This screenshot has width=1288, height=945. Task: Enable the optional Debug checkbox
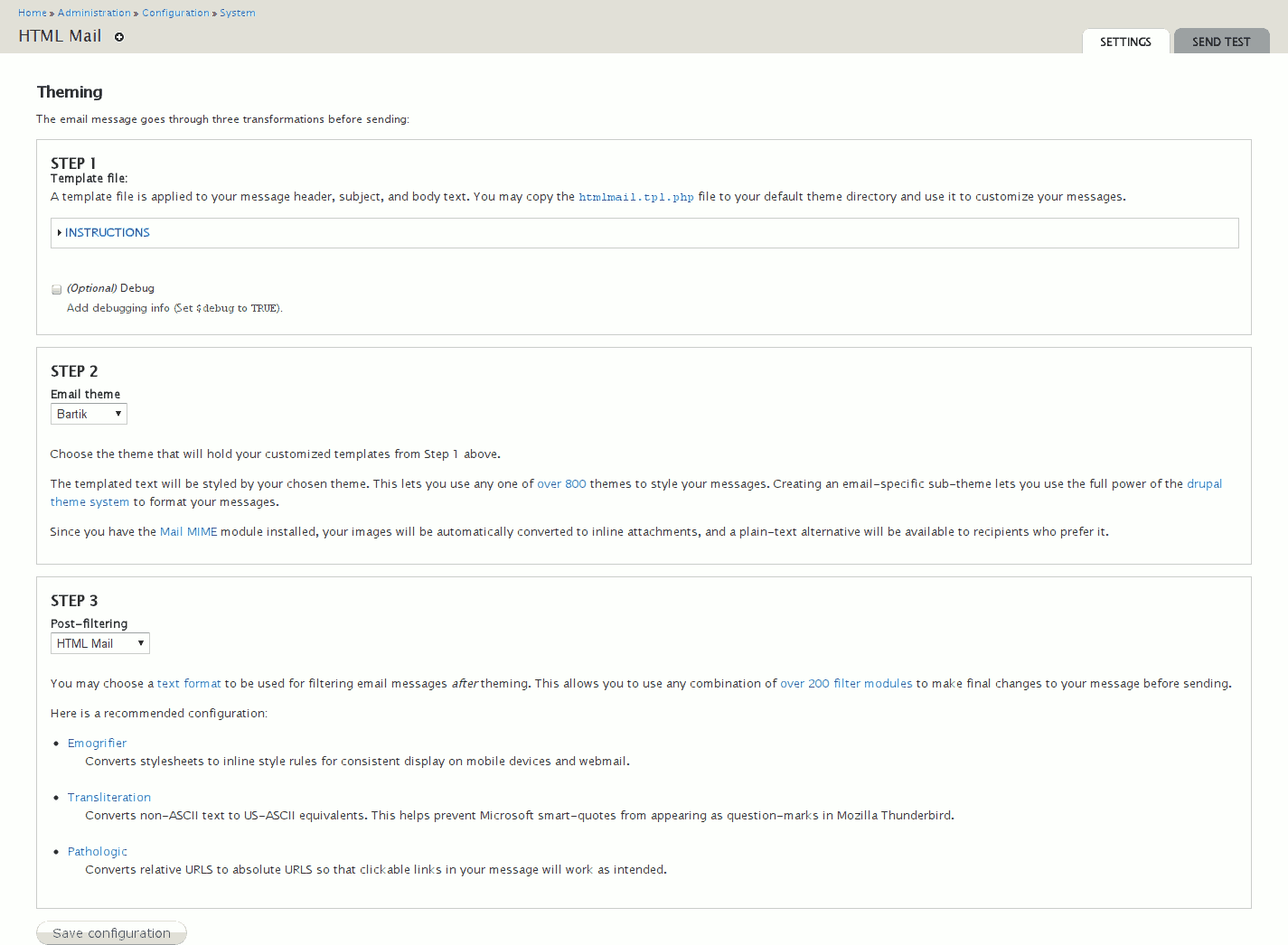tap(56, 289)
